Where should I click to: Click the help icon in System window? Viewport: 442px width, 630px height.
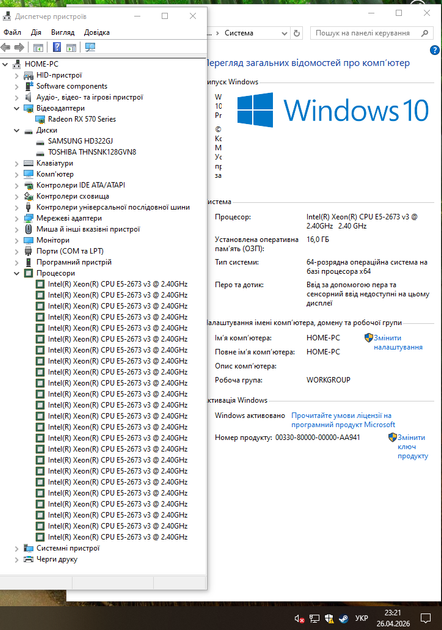tap(434, 50)
